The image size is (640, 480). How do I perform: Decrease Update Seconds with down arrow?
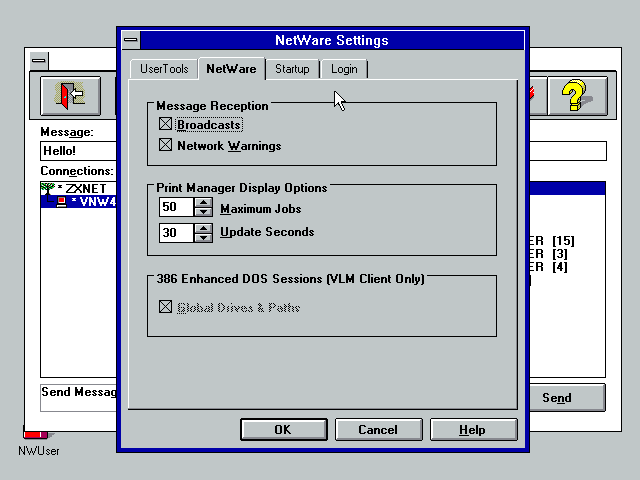point(203,238)
